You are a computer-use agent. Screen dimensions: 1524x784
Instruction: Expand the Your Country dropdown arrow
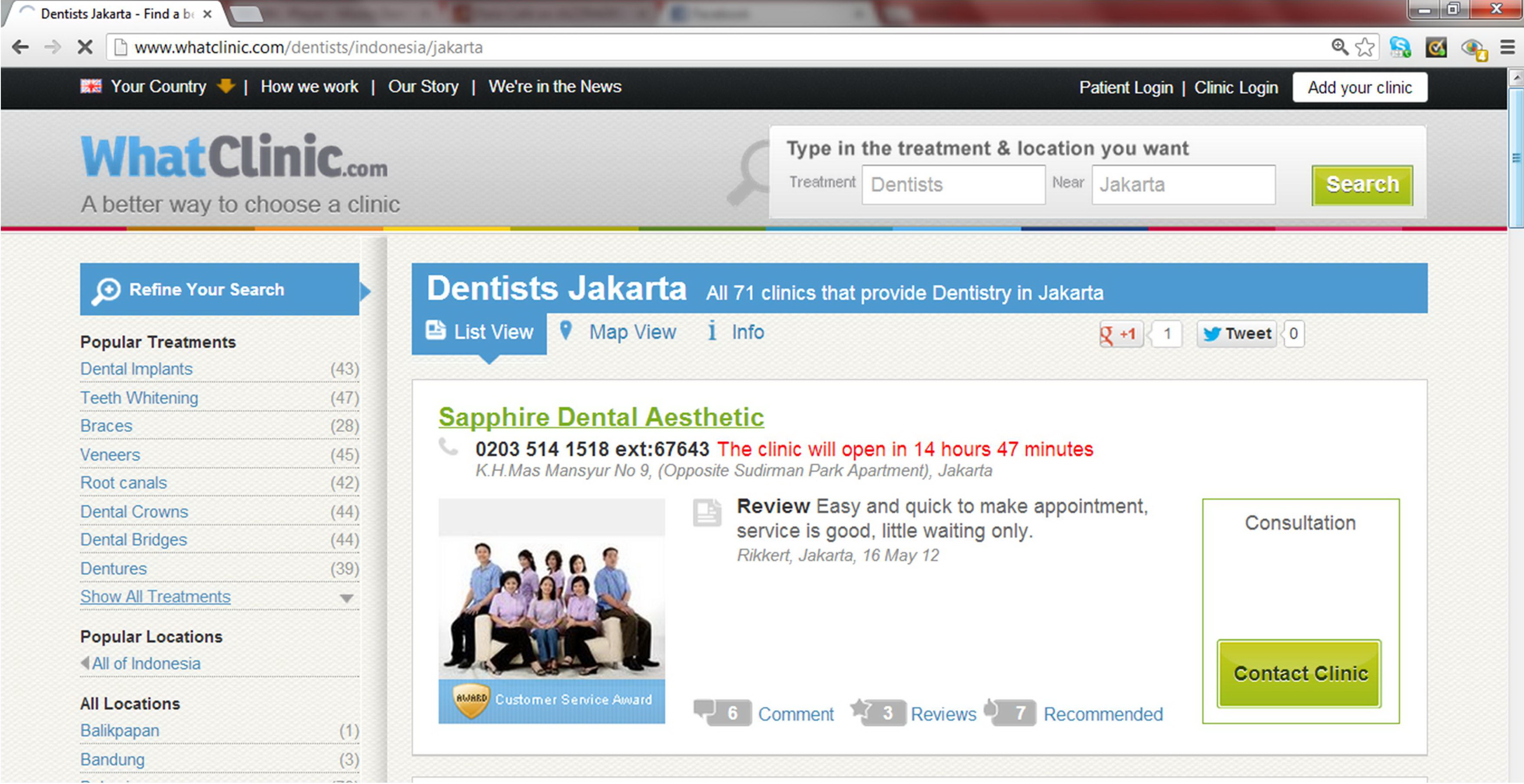[226, 86]
